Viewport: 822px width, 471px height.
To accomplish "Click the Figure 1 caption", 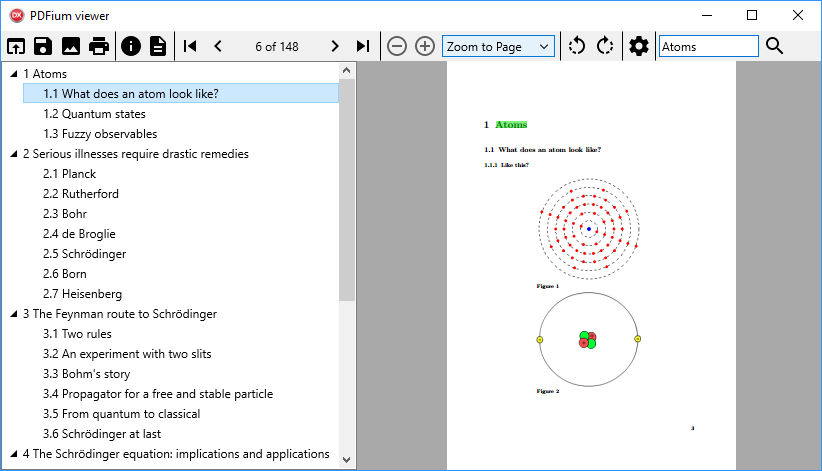I will pyautogui.click(x=548, y=286).
